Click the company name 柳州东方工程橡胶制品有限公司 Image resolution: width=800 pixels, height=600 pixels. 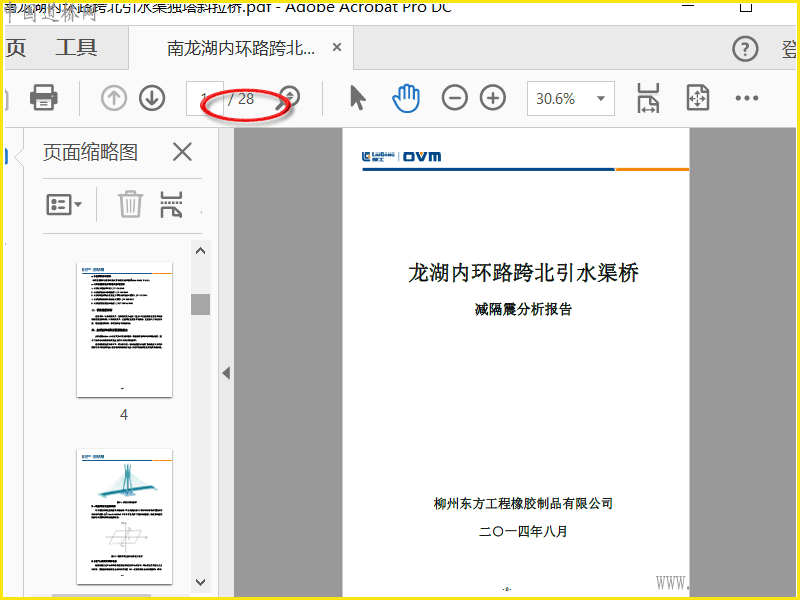tap(523, 504)
